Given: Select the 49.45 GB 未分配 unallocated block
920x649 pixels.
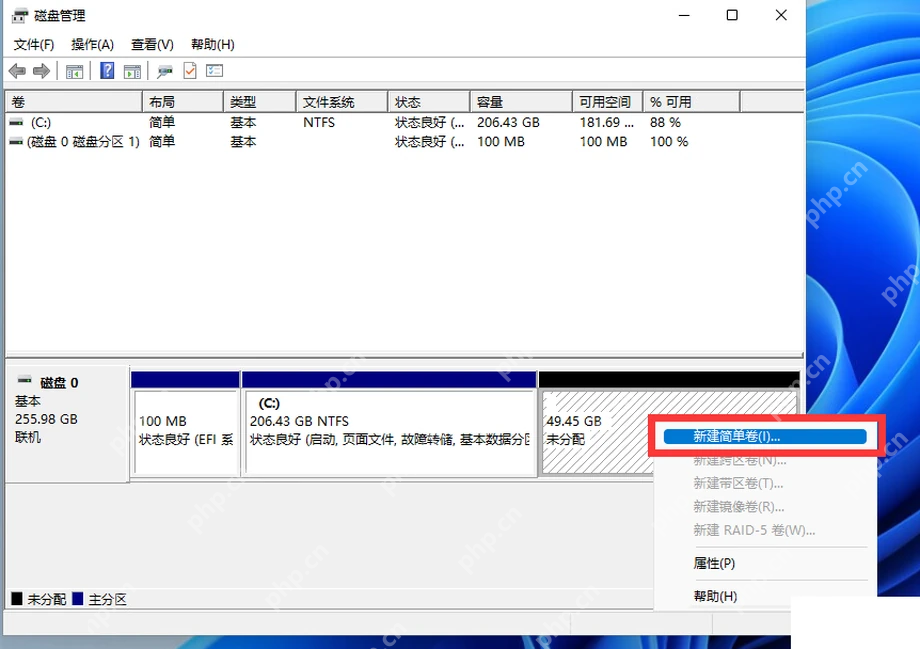Looking at the screenshot, I should coord(596,431).
